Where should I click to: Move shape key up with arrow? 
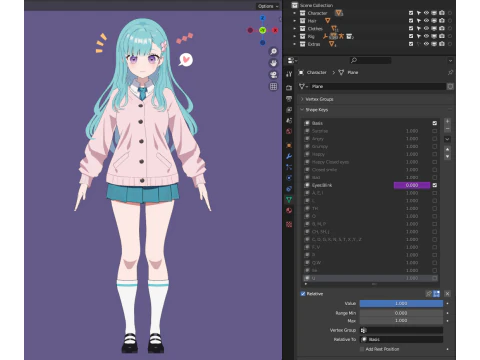[447, 149]
